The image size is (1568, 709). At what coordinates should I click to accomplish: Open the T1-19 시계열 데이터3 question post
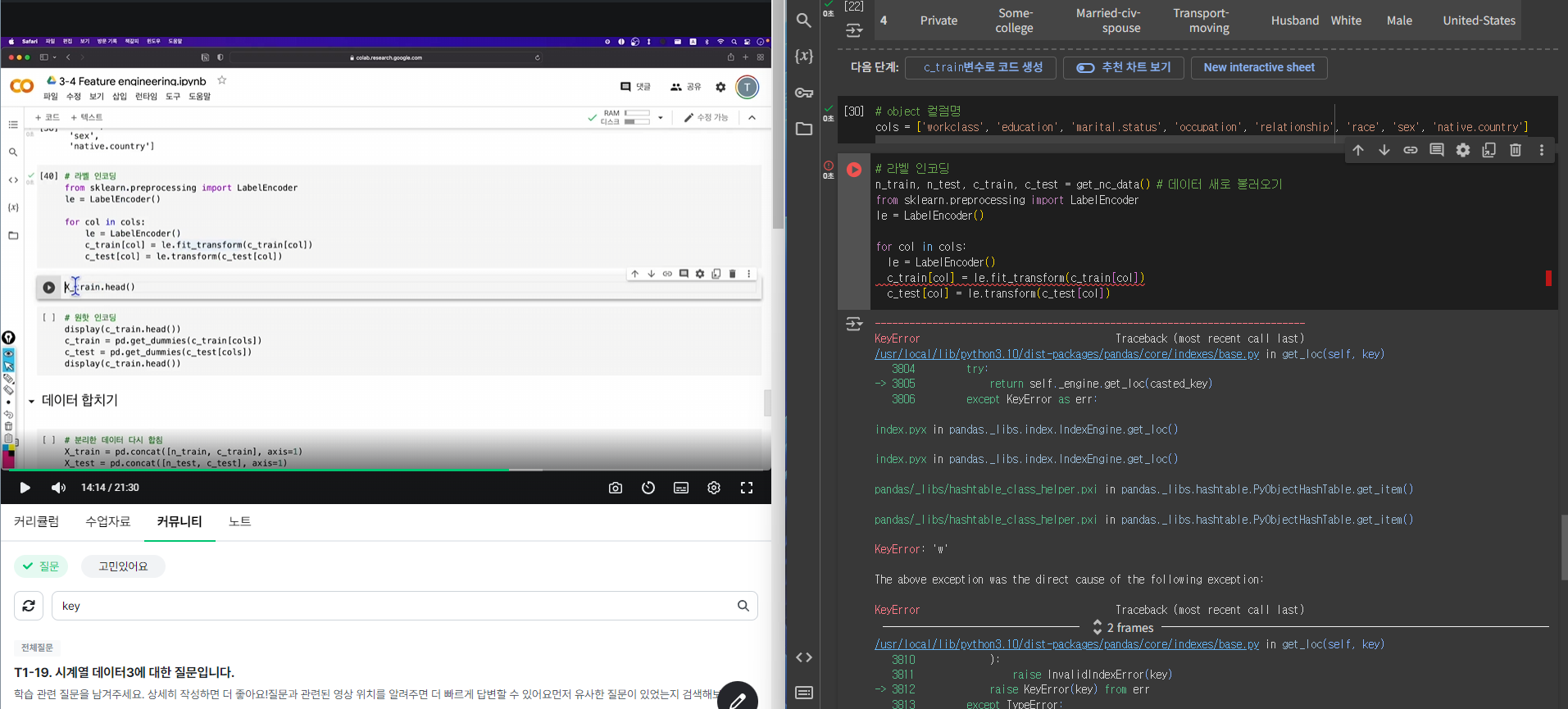[x=125, y=672]
